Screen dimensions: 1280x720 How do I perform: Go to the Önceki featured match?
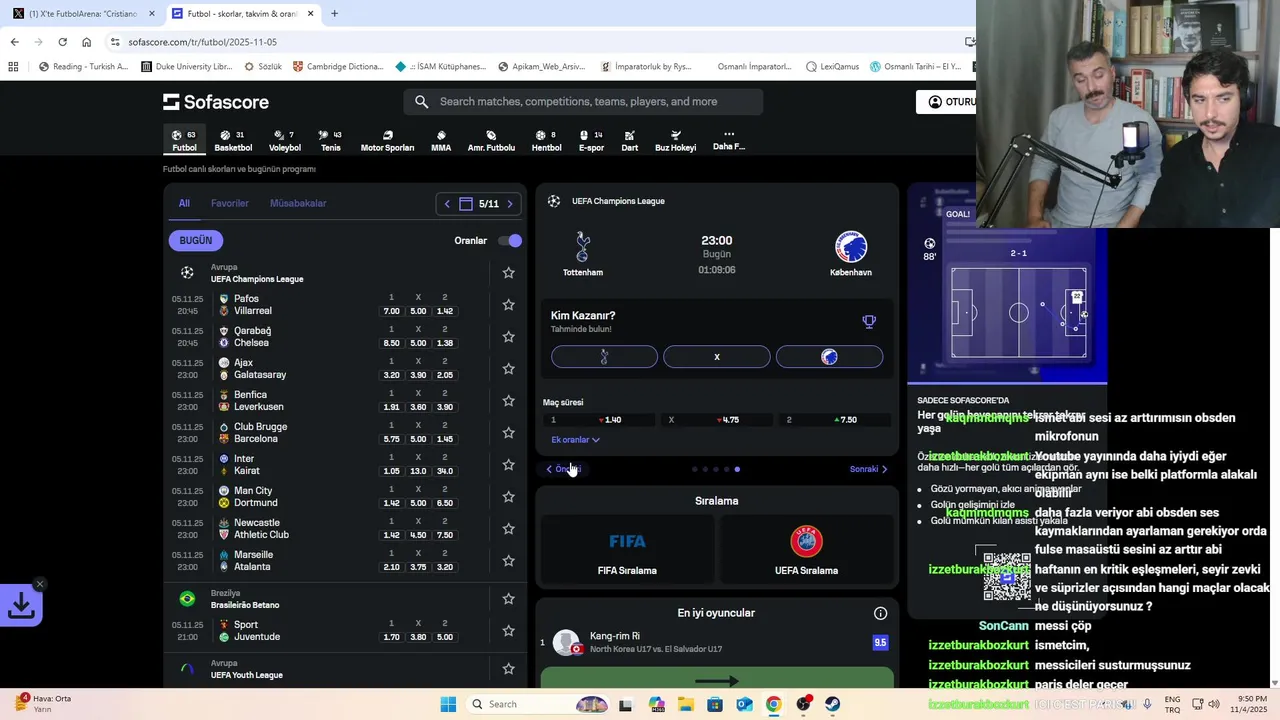coord(563,469)
